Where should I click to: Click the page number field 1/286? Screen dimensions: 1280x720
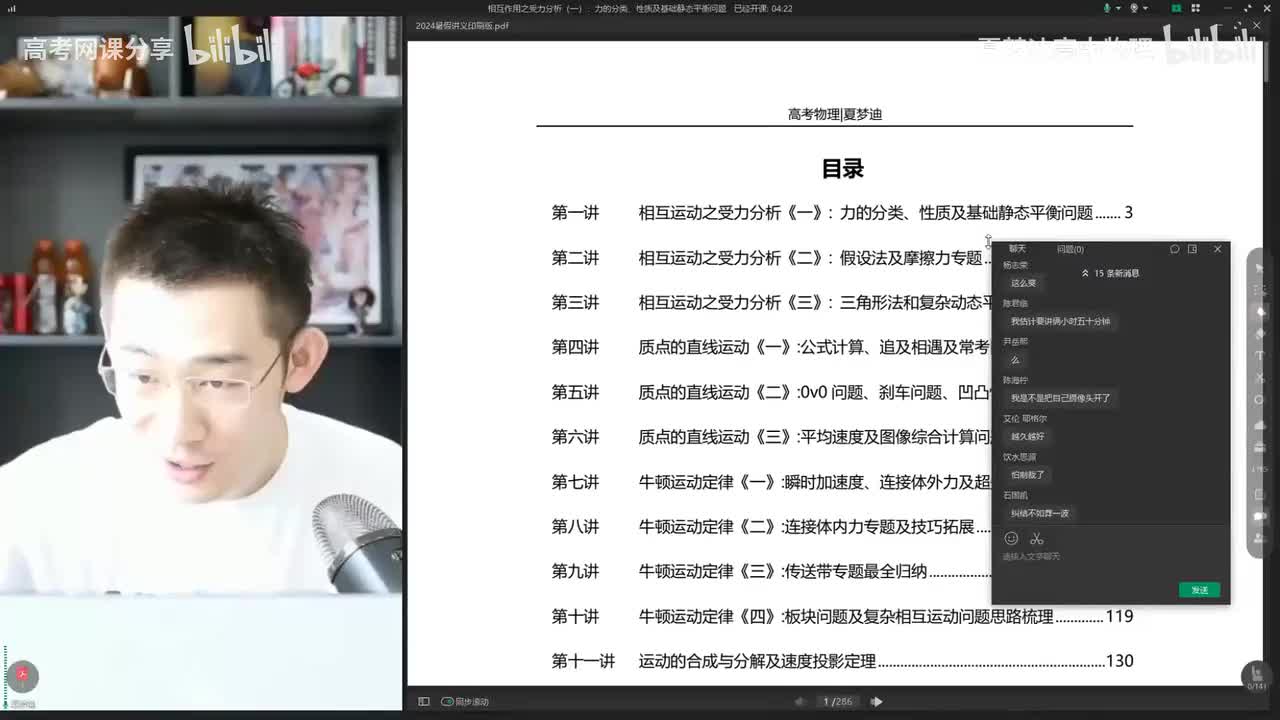[x=838, y=702]
